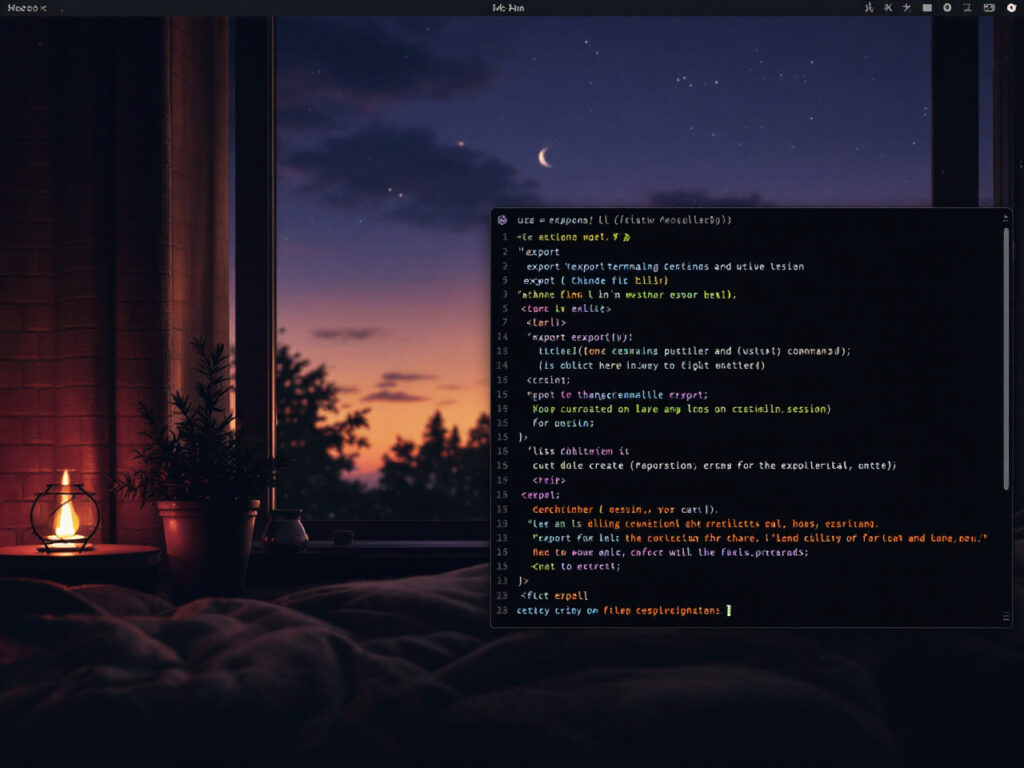Click the ring-shaped tray icon in top bar
The height and width of the screenshot is (768, 1024).
pos(947,8)
